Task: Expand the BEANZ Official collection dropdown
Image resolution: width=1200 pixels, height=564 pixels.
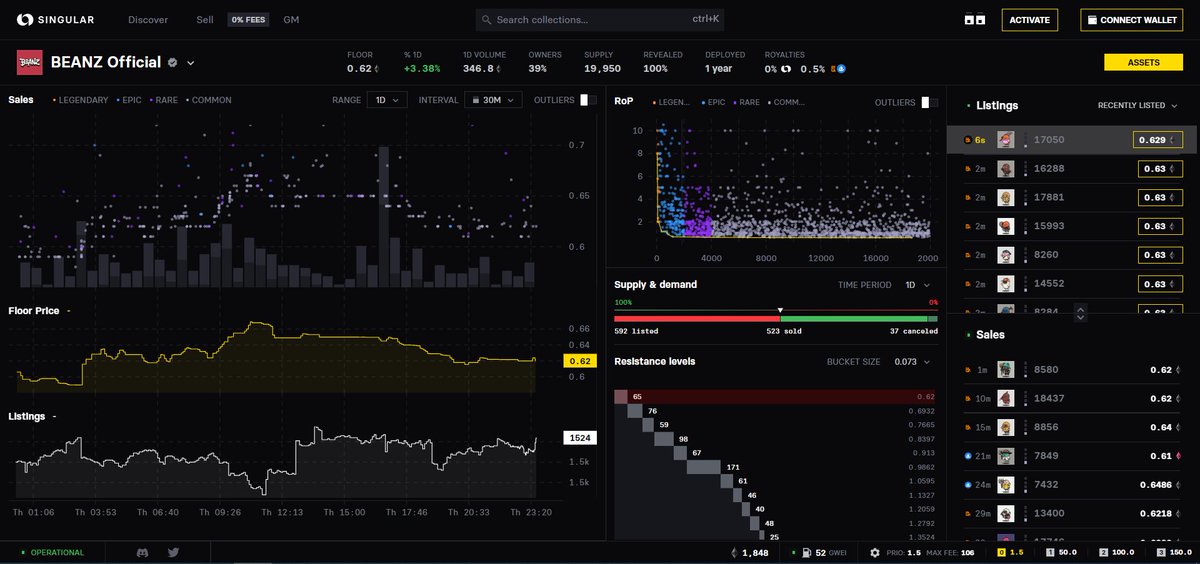Action: tap(190, 63)
